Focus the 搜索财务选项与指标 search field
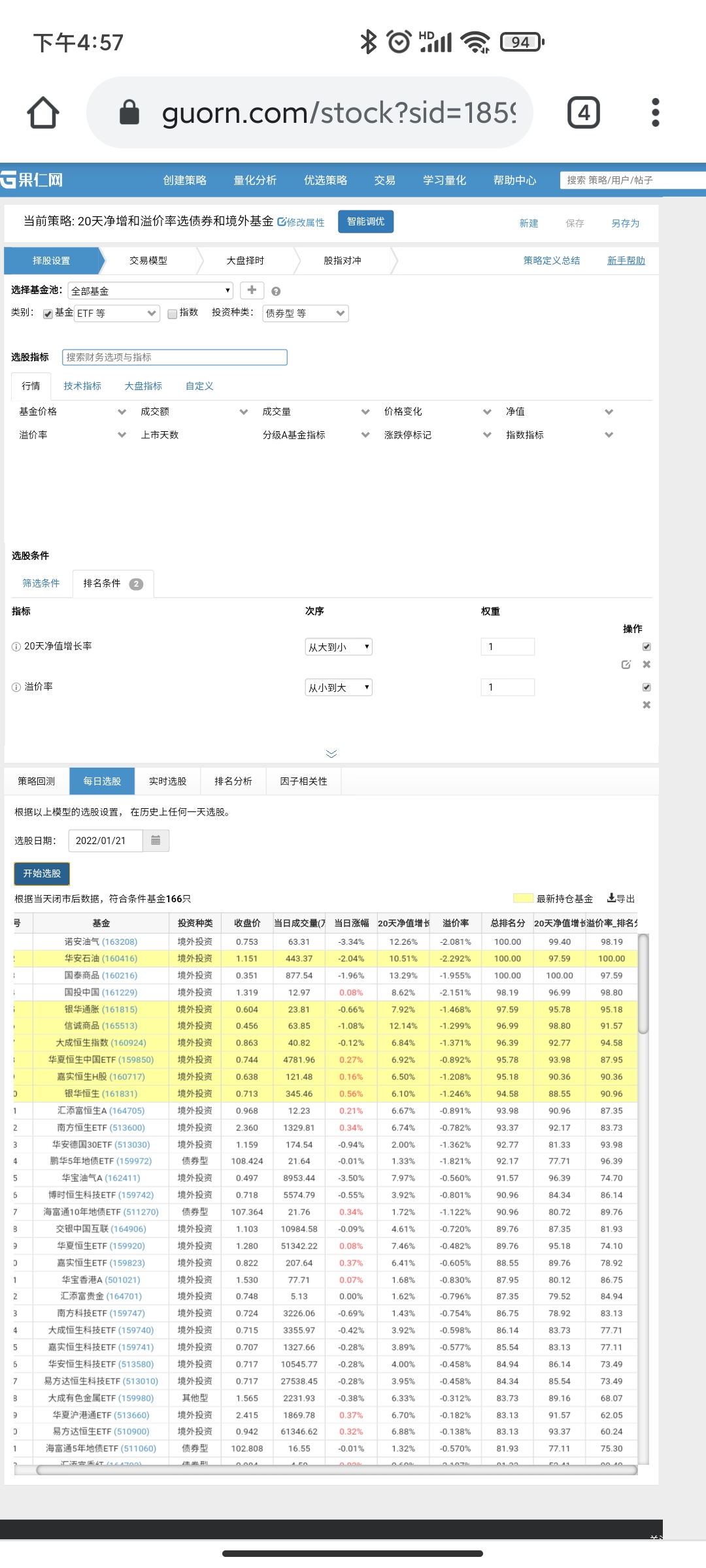The image size is (706, 1568). coord(175,357)
